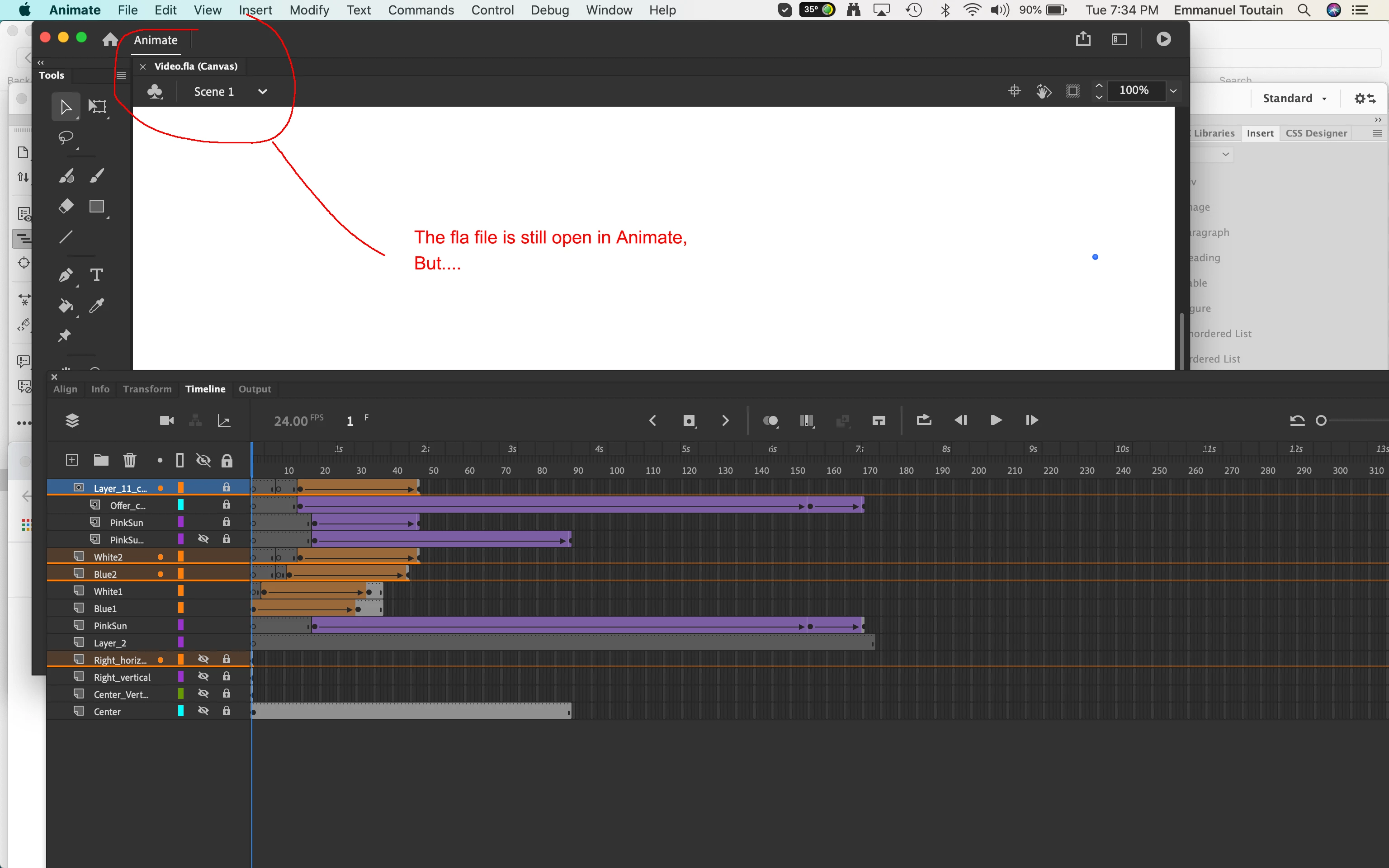This screenshot has width=1389, height=868.
Task: Play the timeline animation
Action: click(x=996, y=421)
